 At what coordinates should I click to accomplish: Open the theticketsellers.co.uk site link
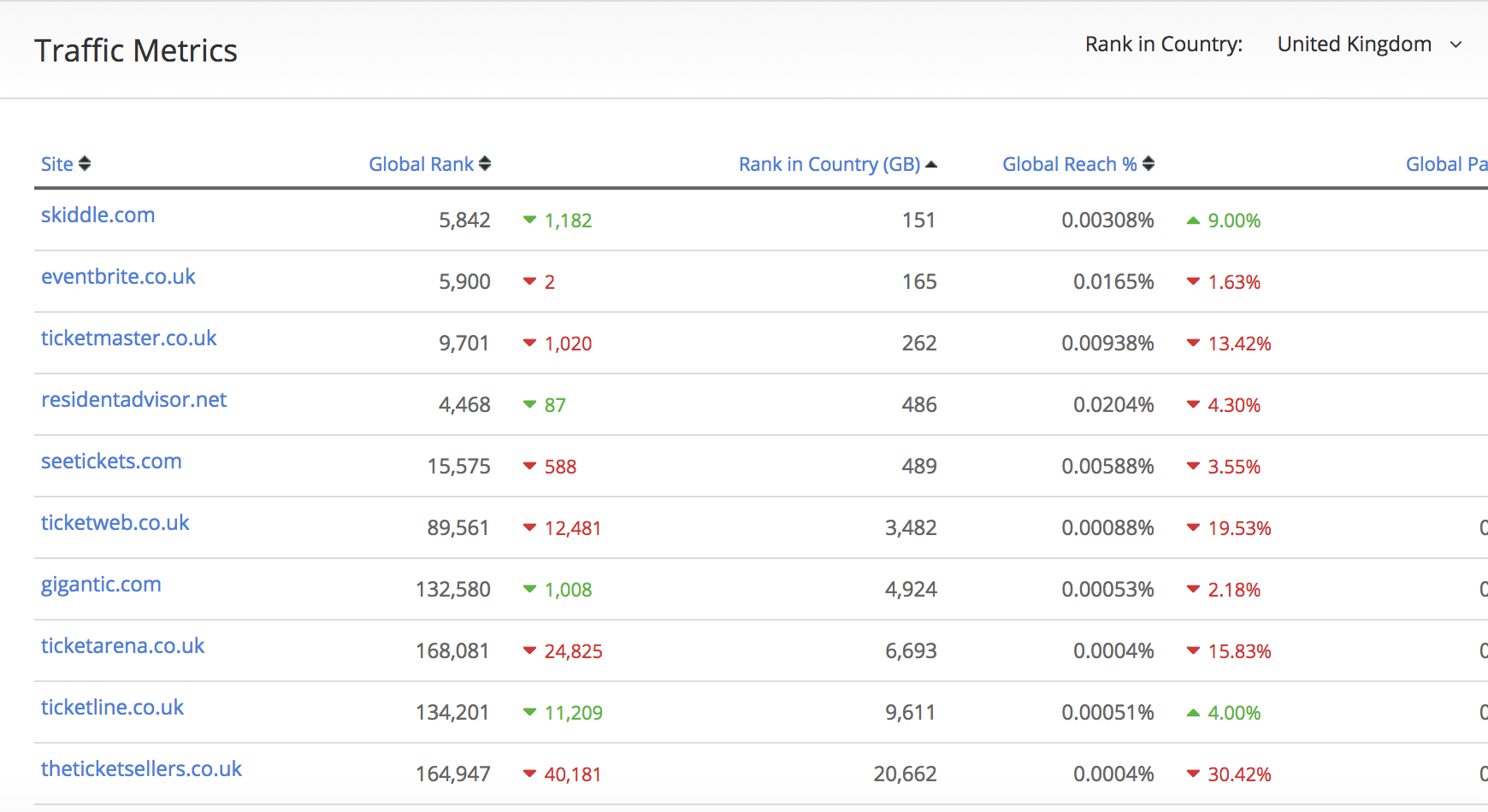142,768
